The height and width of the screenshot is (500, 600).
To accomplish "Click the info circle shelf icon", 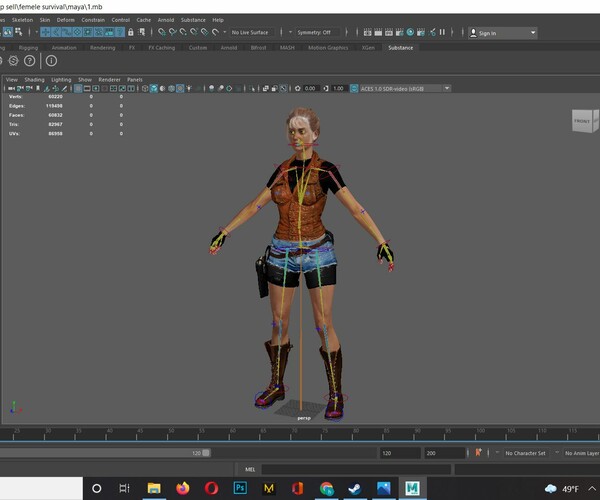I will pos(51,61).
